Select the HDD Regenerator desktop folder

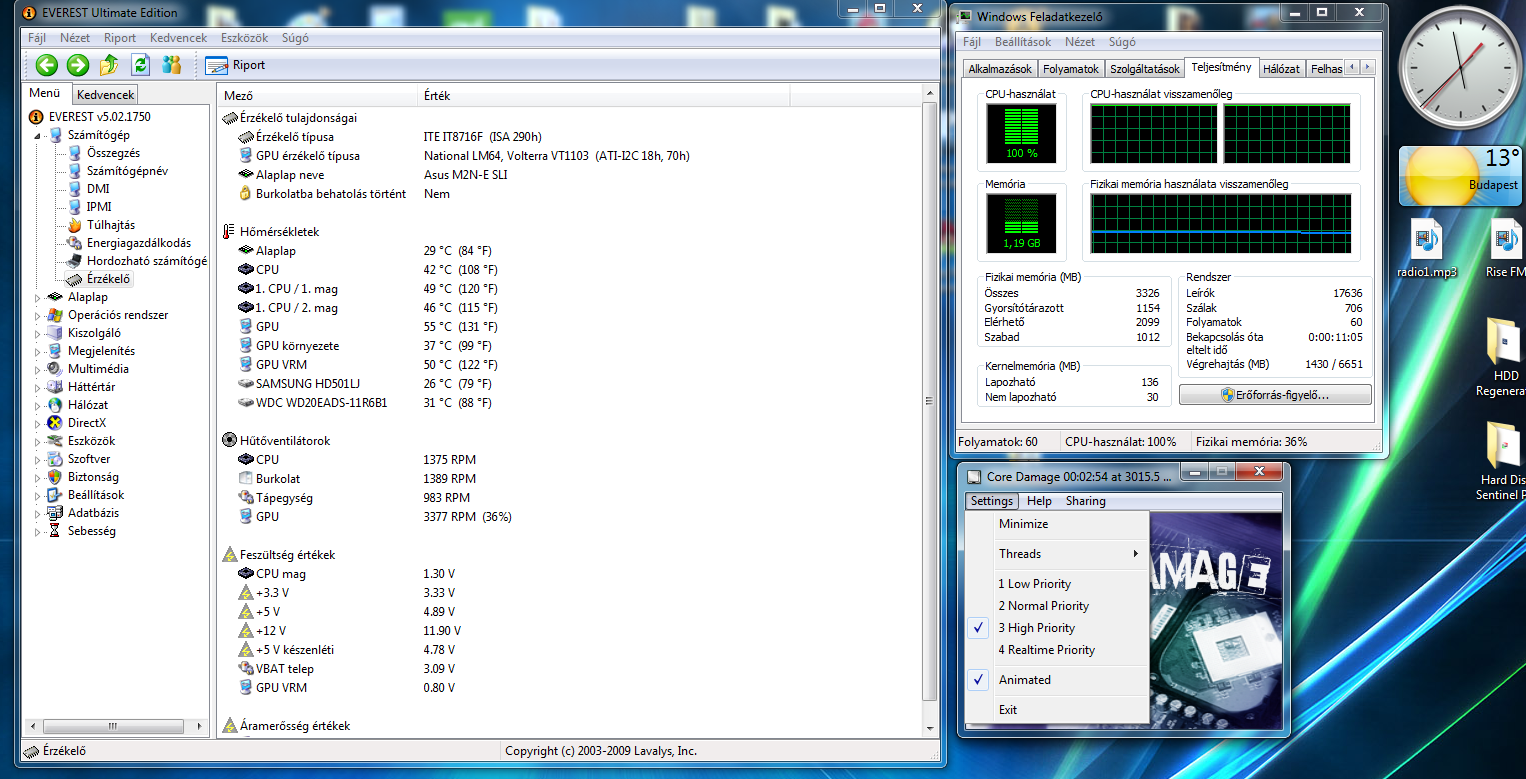[1500, 357]
